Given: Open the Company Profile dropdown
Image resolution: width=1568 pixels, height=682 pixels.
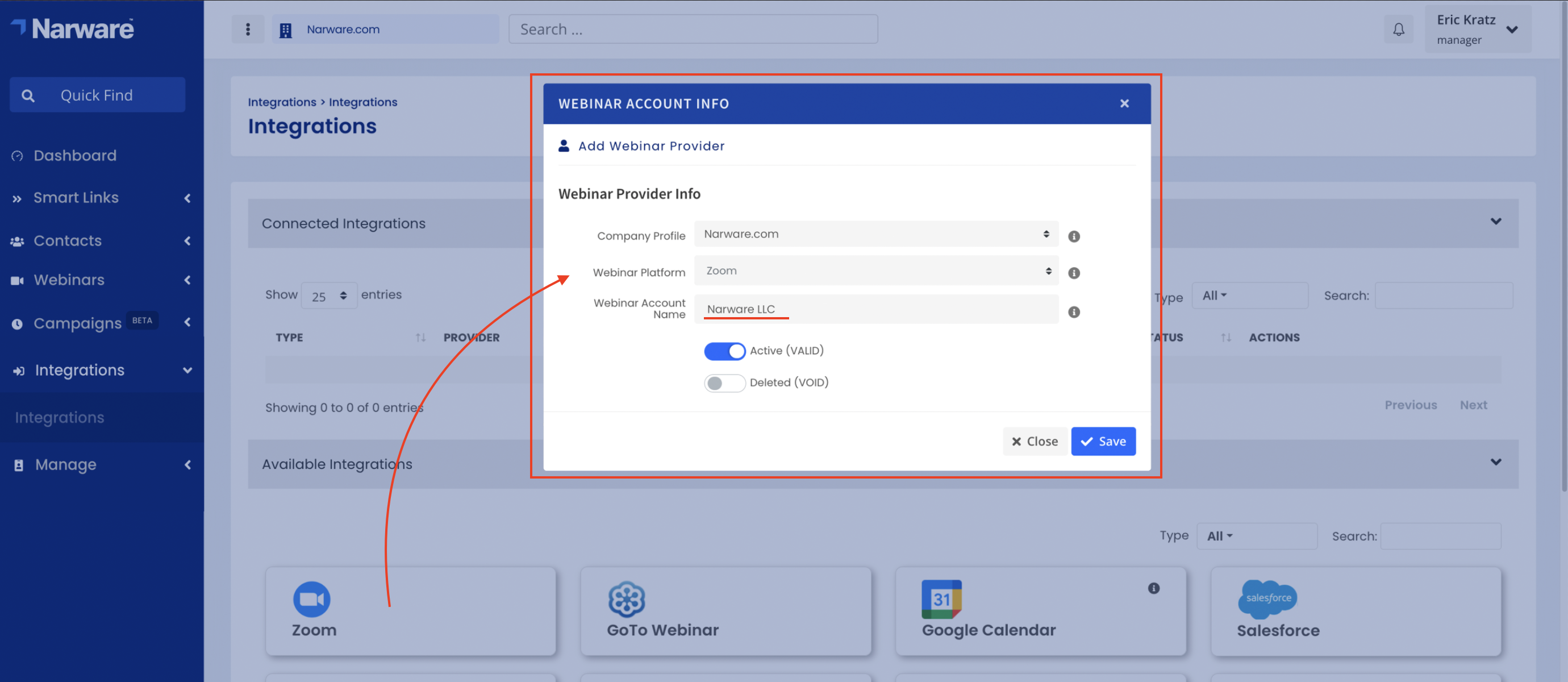Looking at the screenshot, I should (x=876, y=234).
